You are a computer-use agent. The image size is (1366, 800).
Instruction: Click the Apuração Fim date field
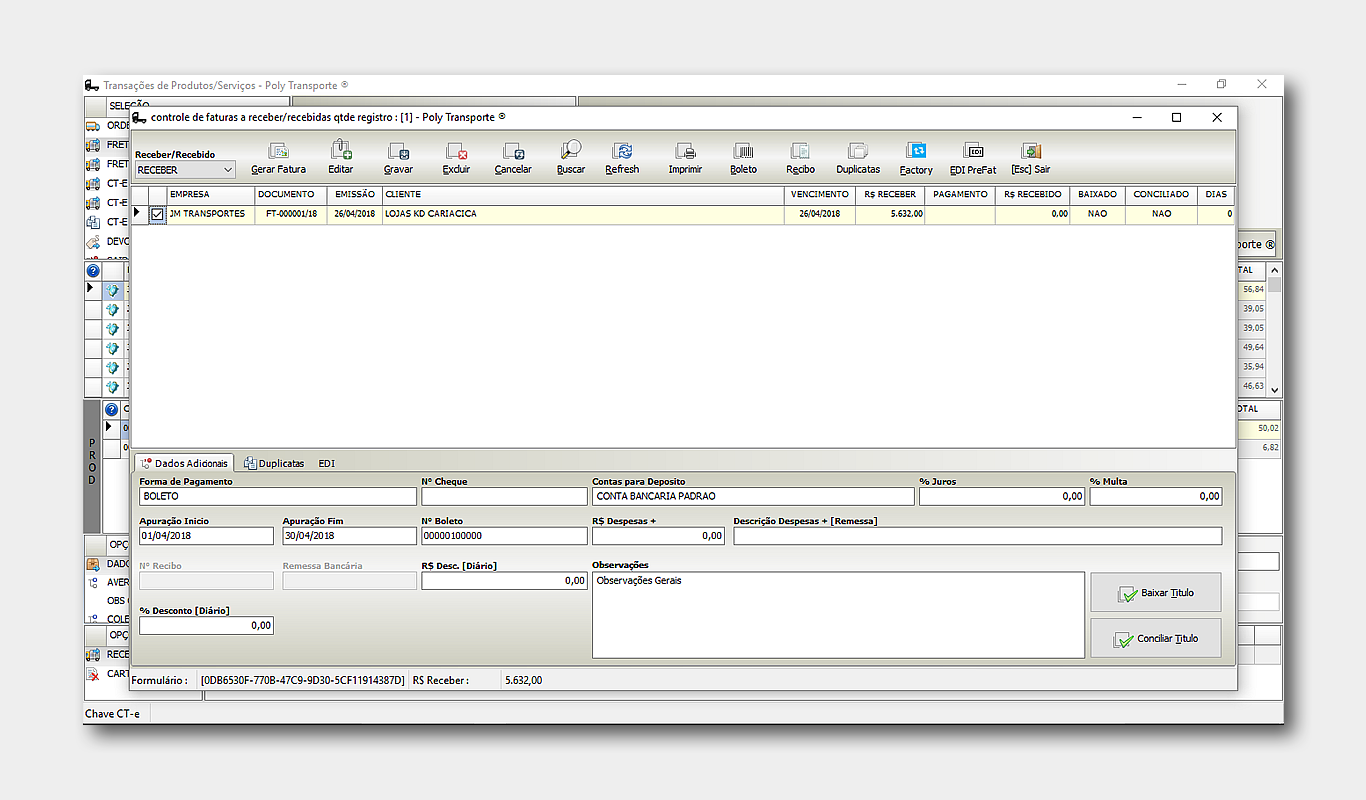click(350, 536)
